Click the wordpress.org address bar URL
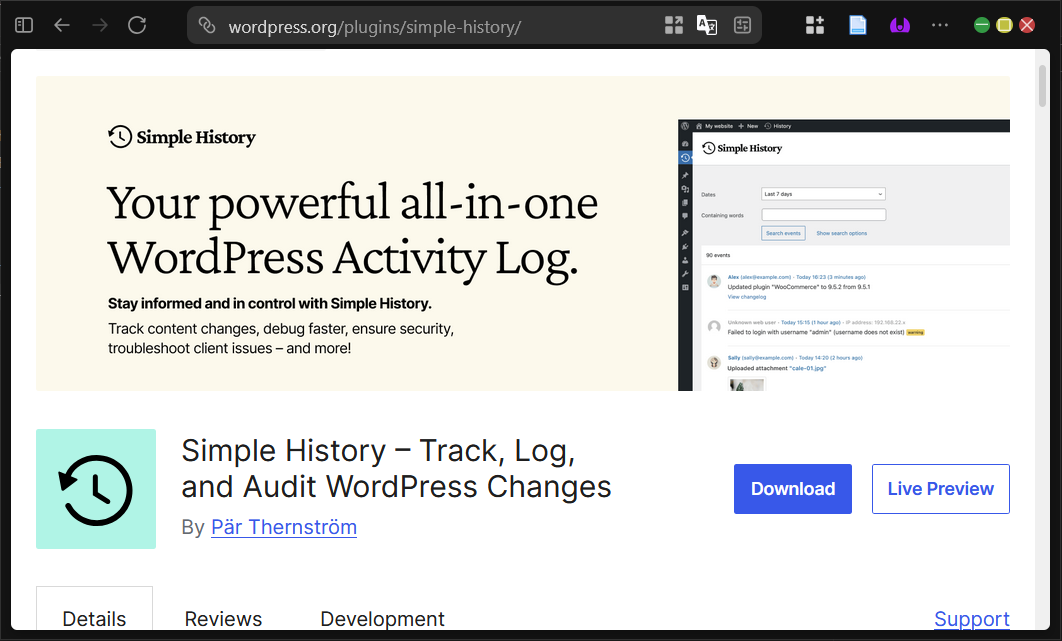This screenshot has width=1062, height=641. (375, 27)
